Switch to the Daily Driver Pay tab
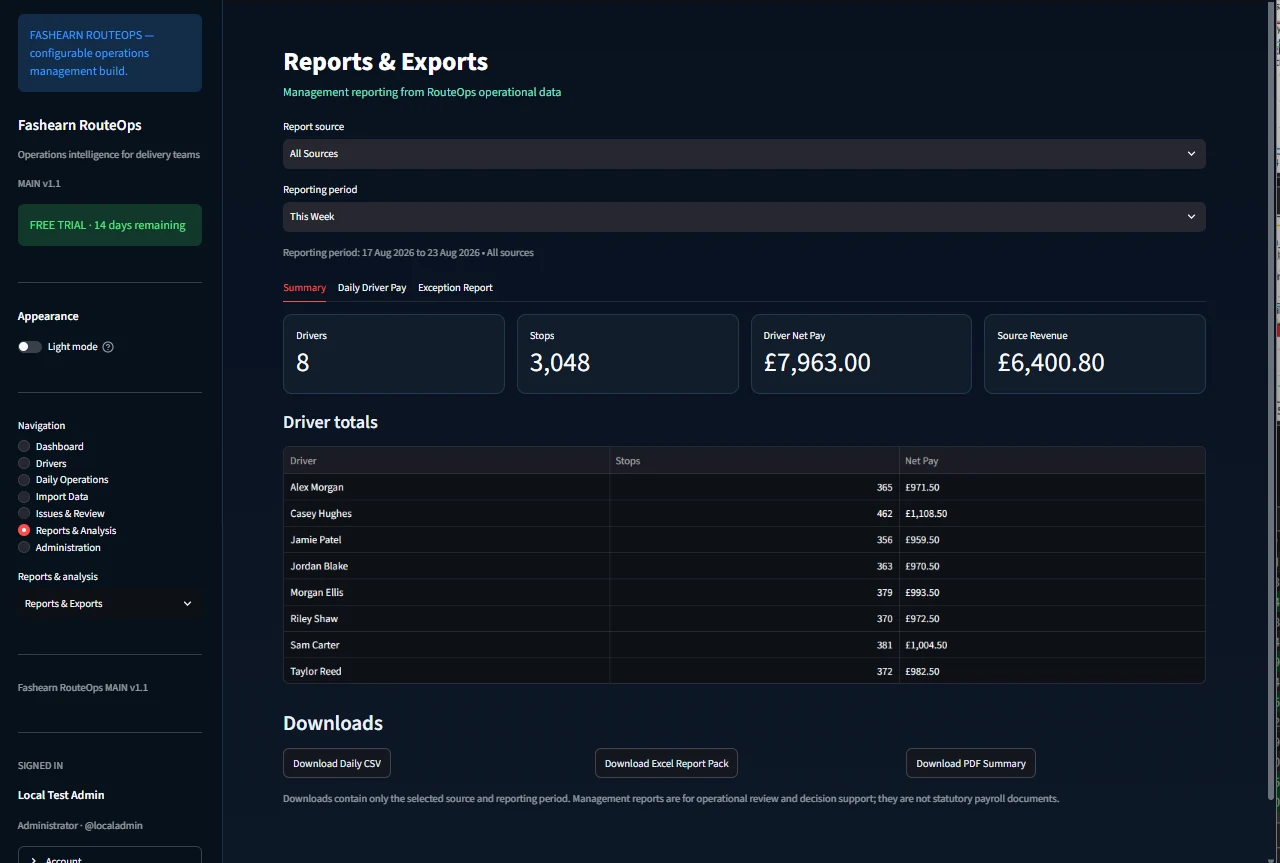The width and height of the screenshot is (1280, 863). coord(372,288)
